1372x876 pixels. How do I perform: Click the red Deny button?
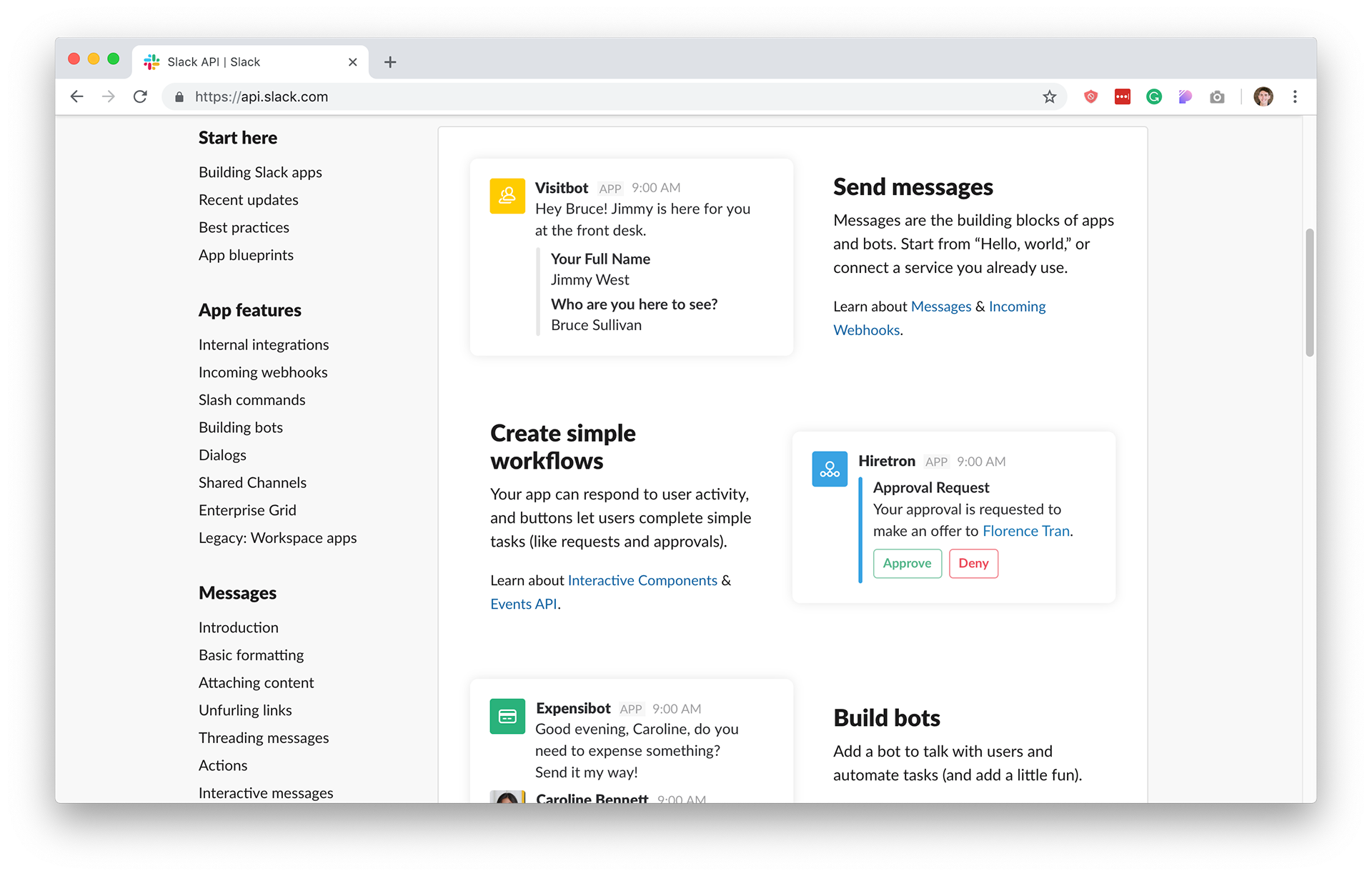point(973,563)
